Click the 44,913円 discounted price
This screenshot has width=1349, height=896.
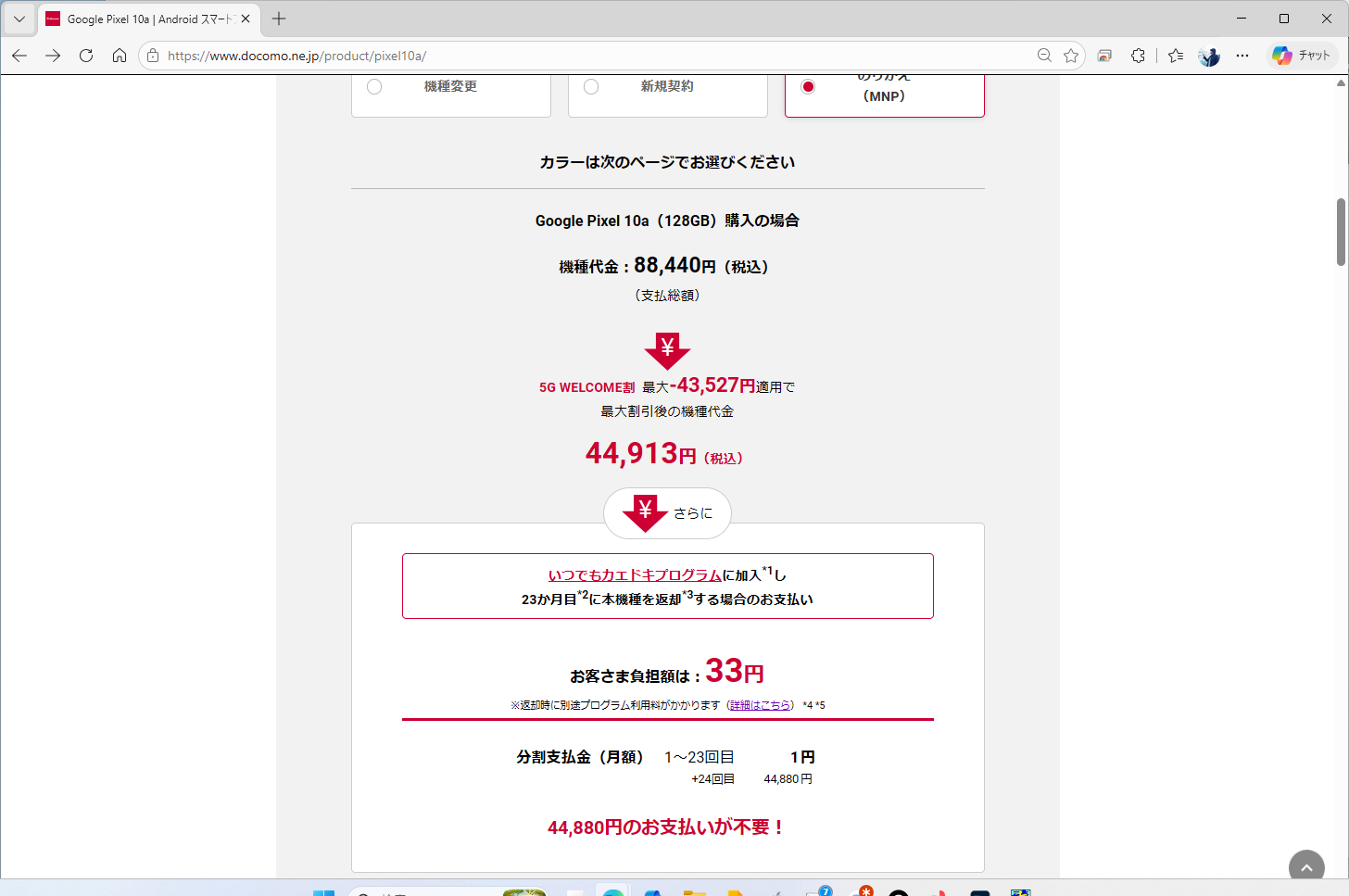pyautogui.click(x=663, y=453)
